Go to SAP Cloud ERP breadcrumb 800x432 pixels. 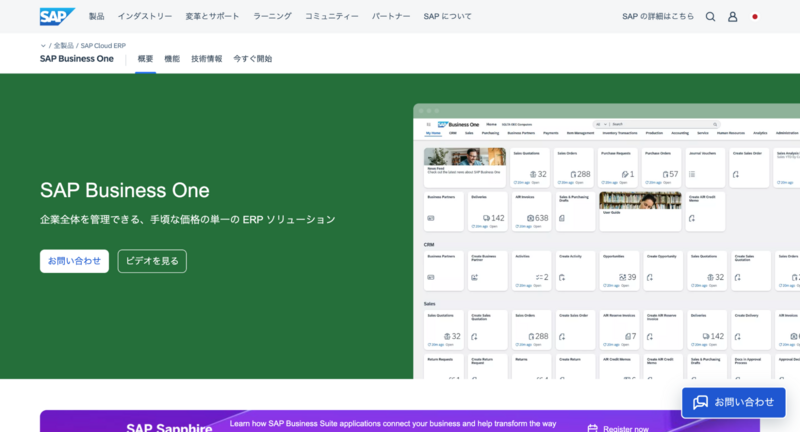103,46
